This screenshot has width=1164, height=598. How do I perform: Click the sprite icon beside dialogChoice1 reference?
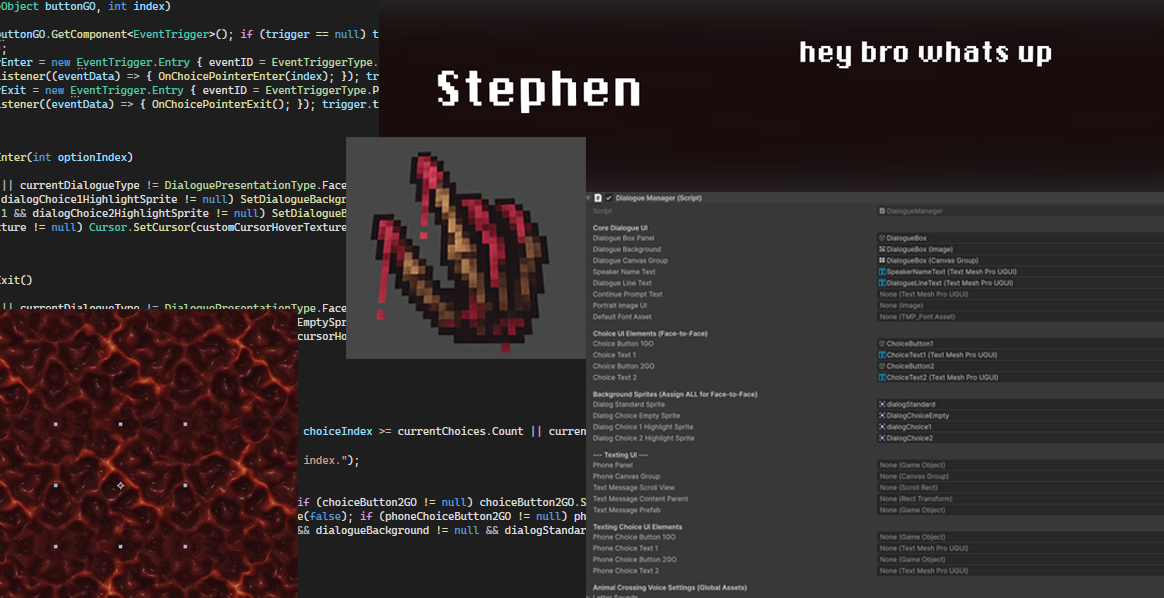click(884, 426)
